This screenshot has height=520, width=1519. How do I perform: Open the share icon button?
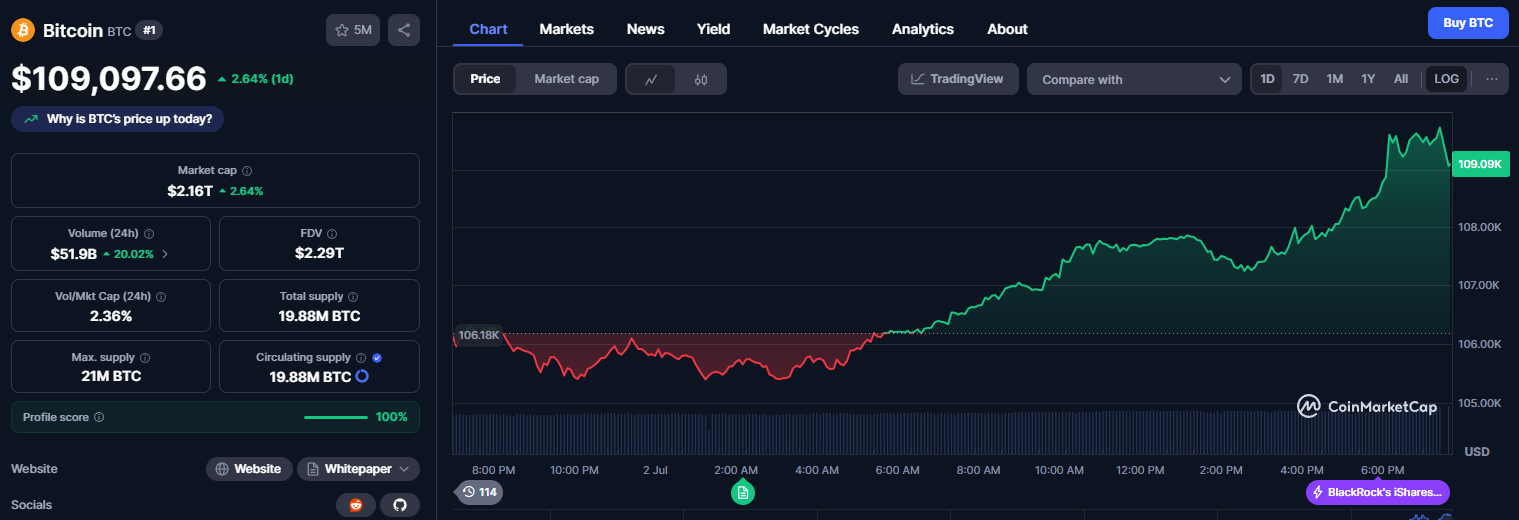click(404, 30)
